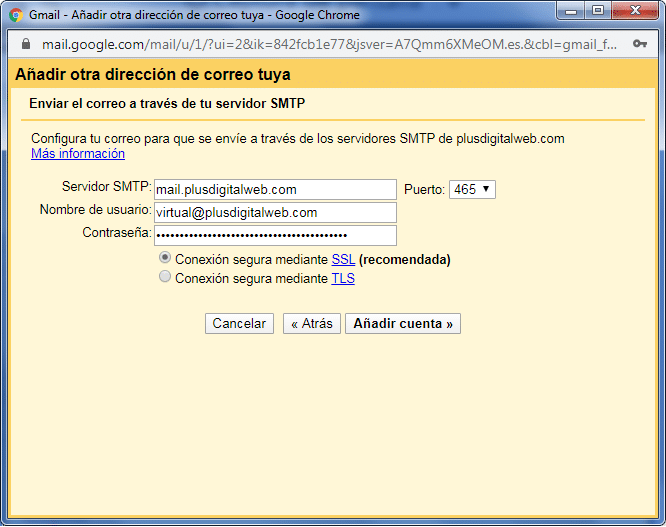
Task: Select the SSL secure connection radio button
Action: (165, 258)
